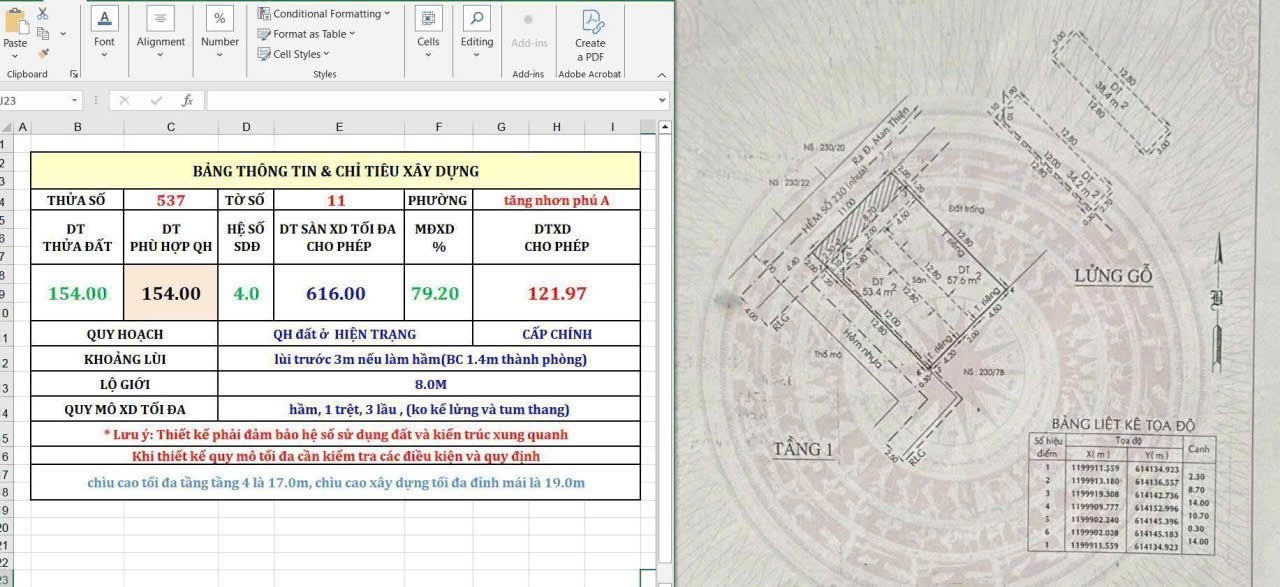Viewport: 1280px width, 587px height.
Task: Select column H header
Action: click(557, 127)
